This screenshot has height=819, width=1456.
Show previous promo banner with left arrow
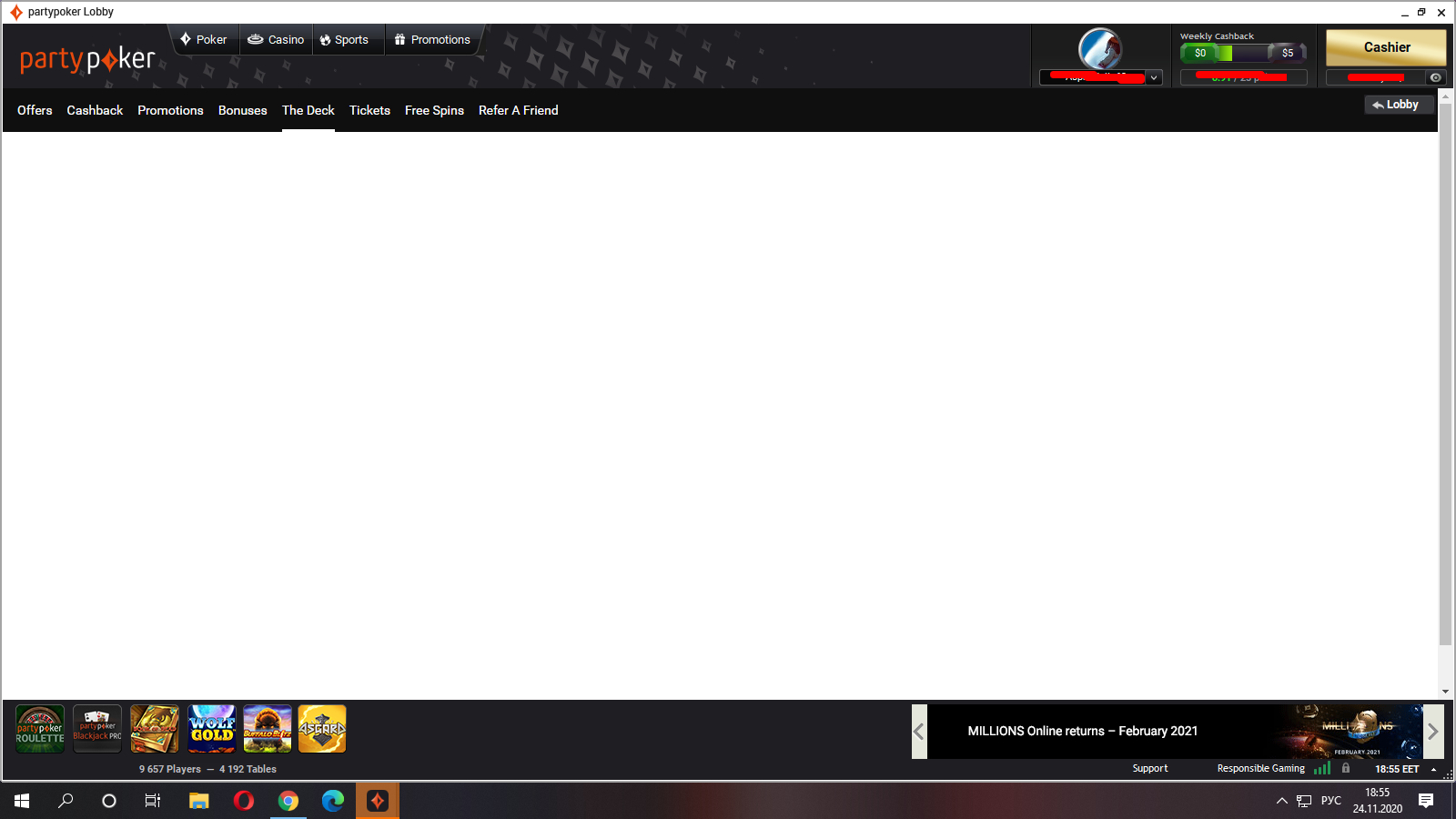coord(919,731)
